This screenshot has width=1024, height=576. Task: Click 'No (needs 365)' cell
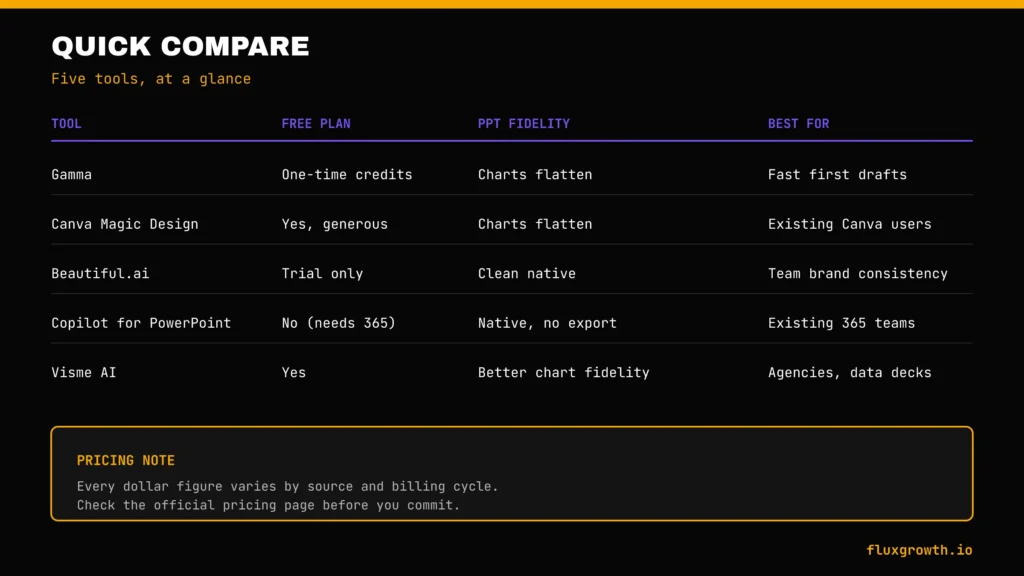pyautogui.click(x=339, y=323)
